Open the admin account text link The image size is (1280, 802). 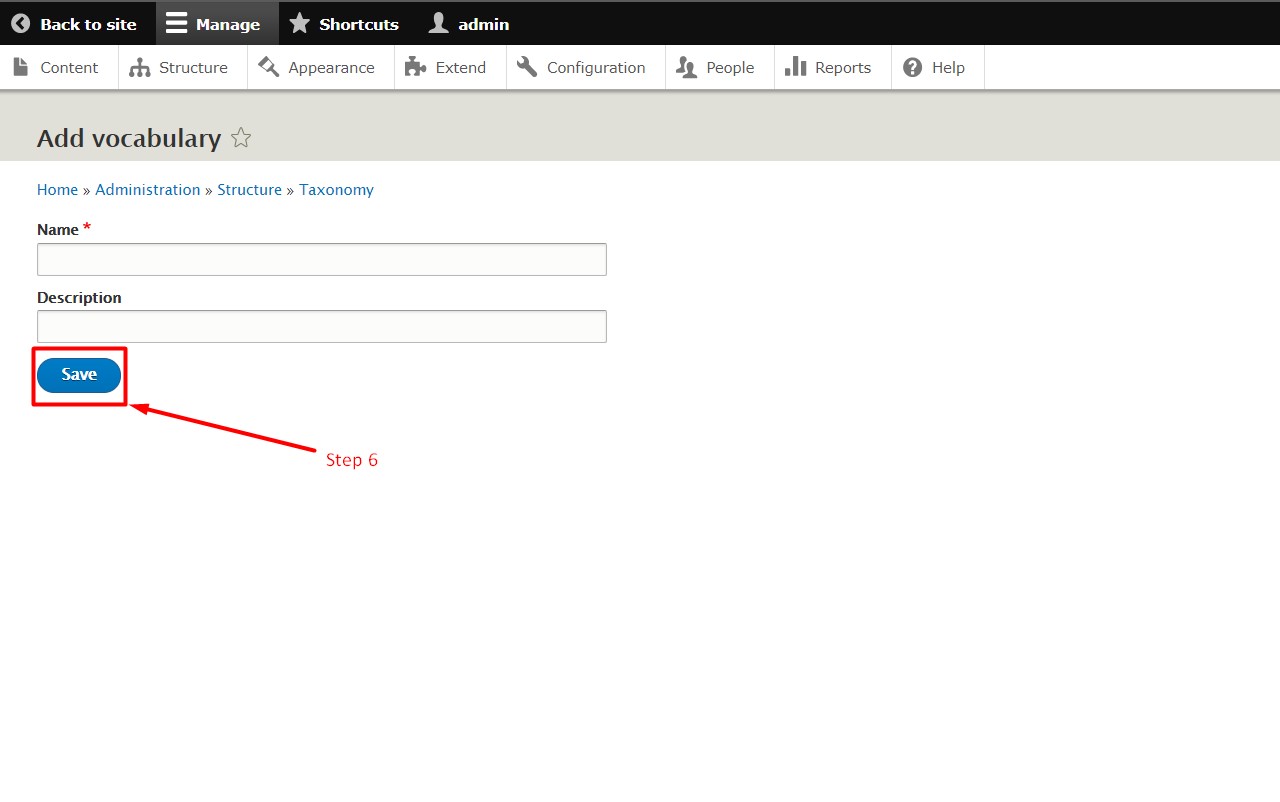[x=484, y=24]
